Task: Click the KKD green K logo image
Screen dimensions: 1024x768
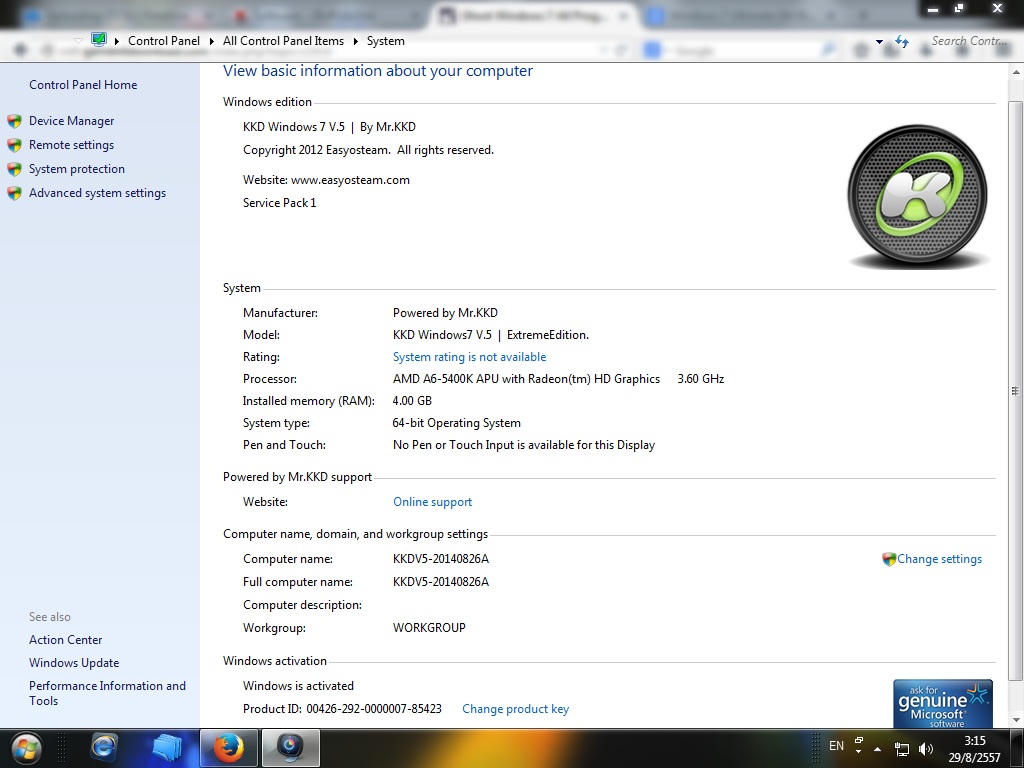Action: click(918, 196)
